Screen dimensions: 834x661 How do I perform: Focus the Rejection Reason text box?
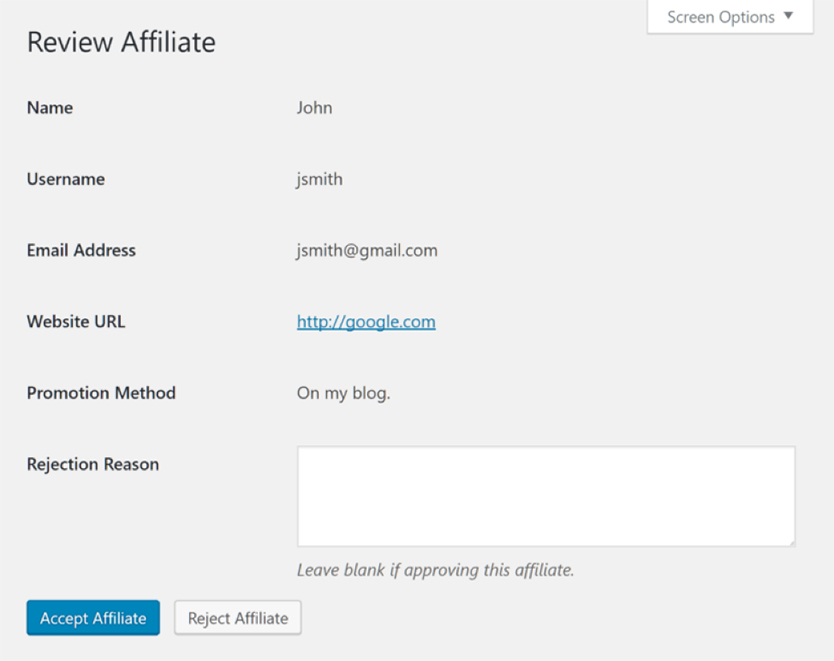click(x=546, y=496)
